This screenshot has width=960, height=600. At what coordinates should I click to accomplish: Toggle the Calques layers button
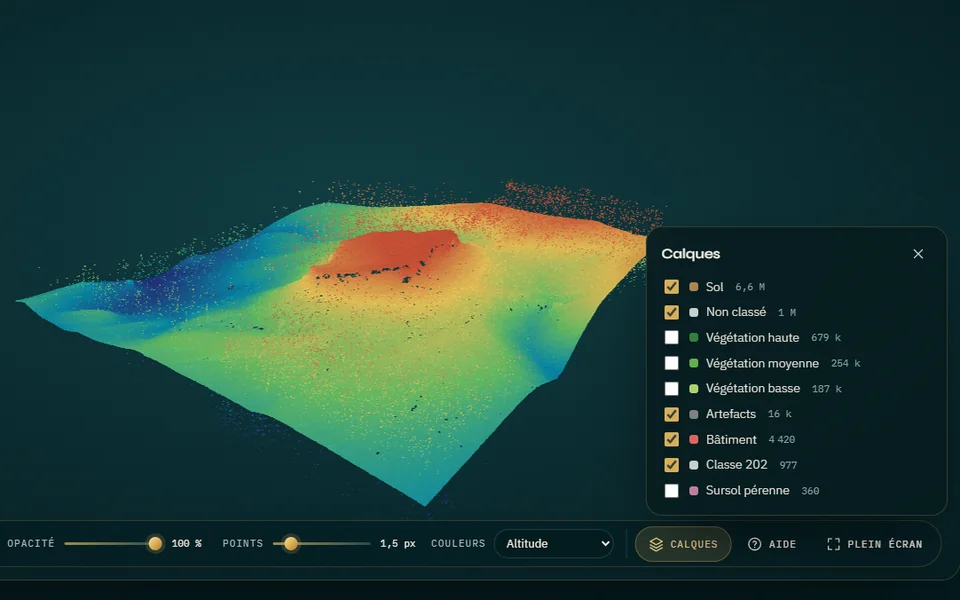tap(683, 544)
